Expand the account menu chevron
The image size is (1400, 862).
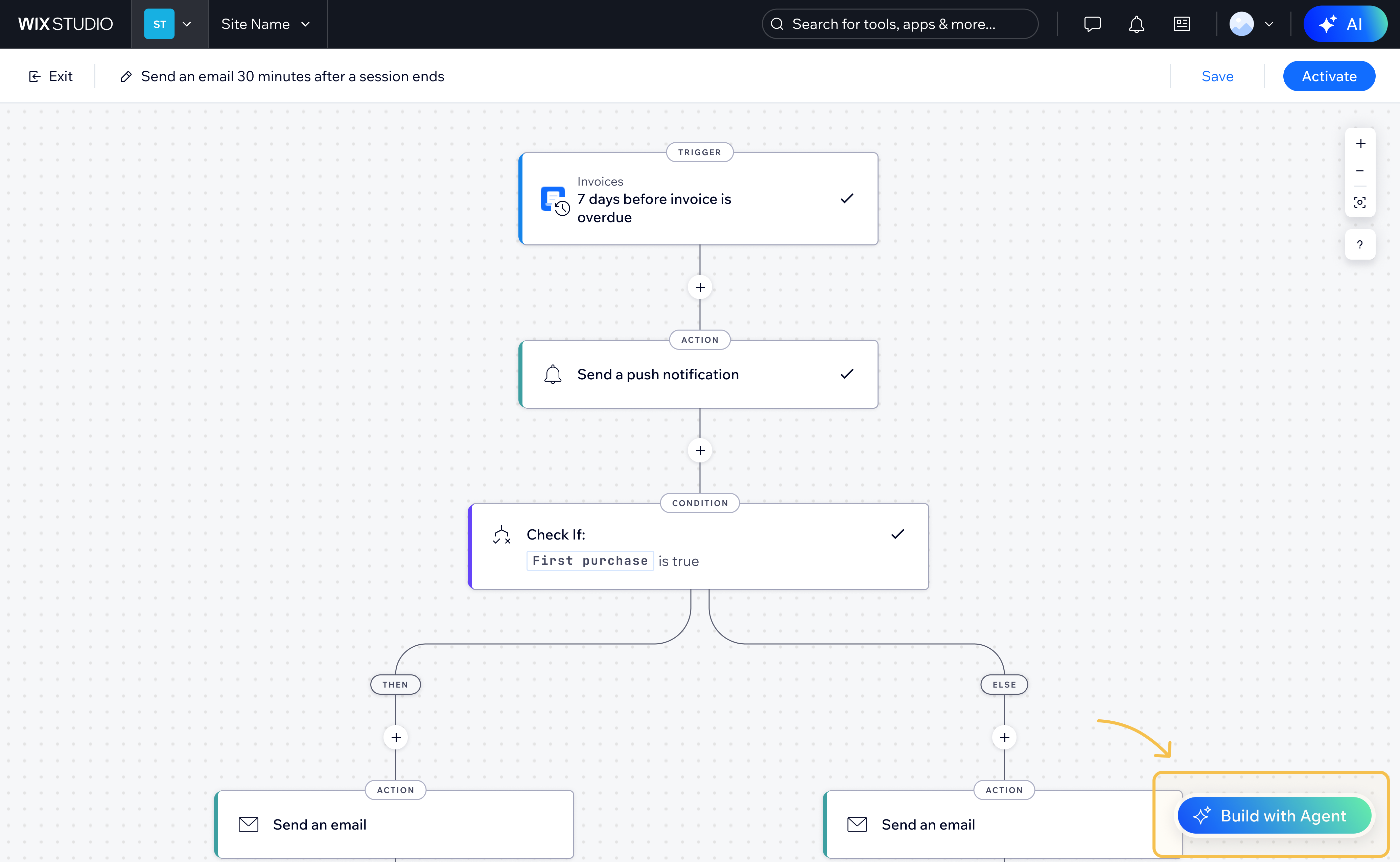click(x=1269, y=24)
